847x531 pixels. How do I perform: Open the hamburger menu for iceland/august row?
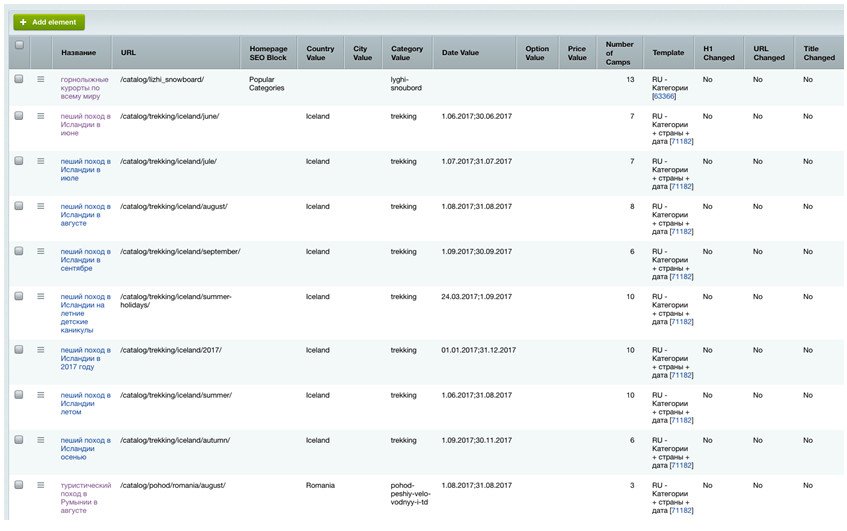point(41,206)
